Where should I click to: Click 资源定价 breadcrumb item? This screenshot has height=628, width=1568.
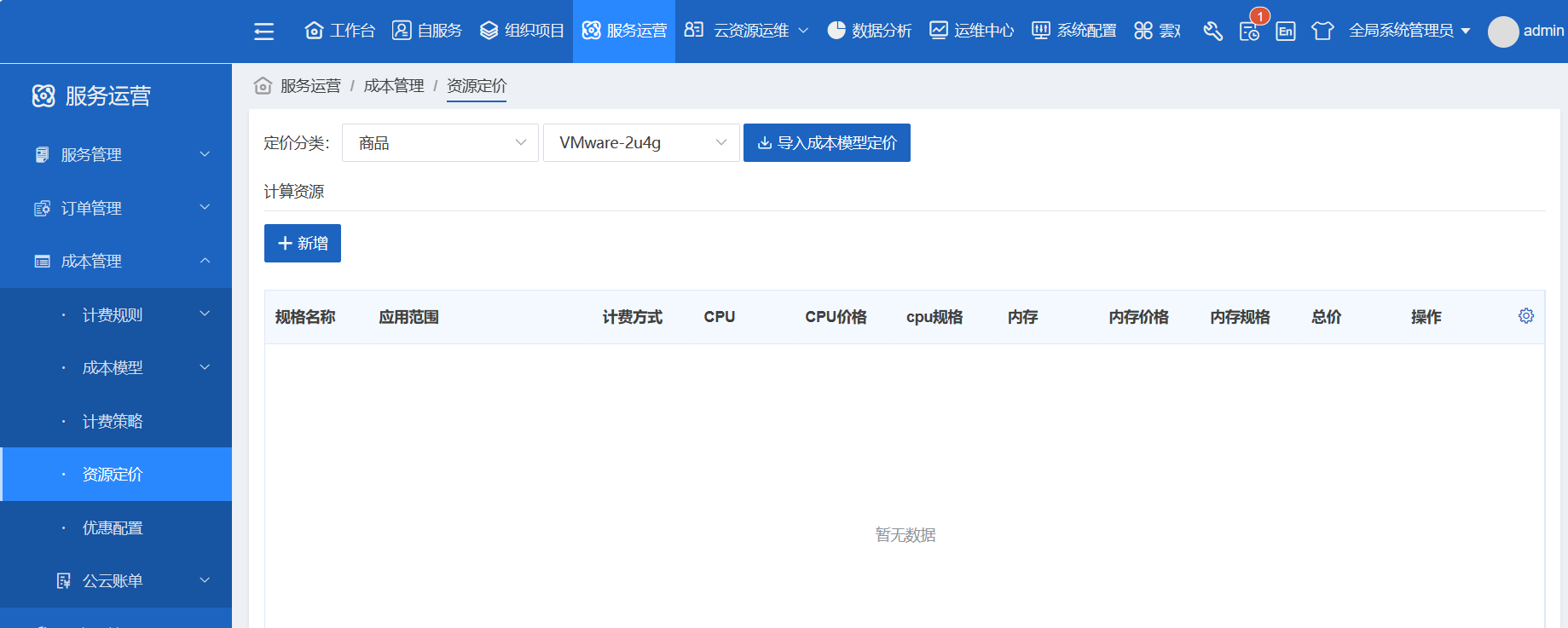click(477, 86)
